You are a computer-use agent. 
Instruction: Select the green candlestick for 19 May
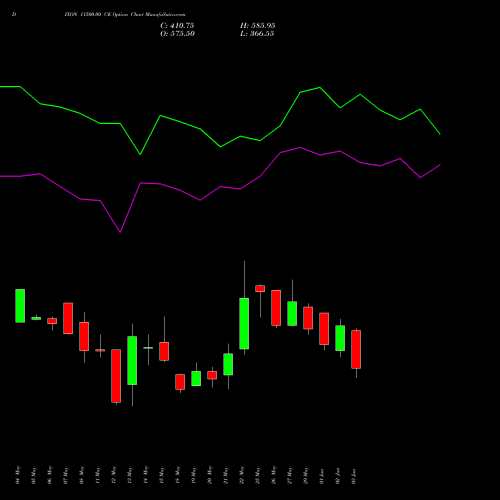click(x=196, y=378)
